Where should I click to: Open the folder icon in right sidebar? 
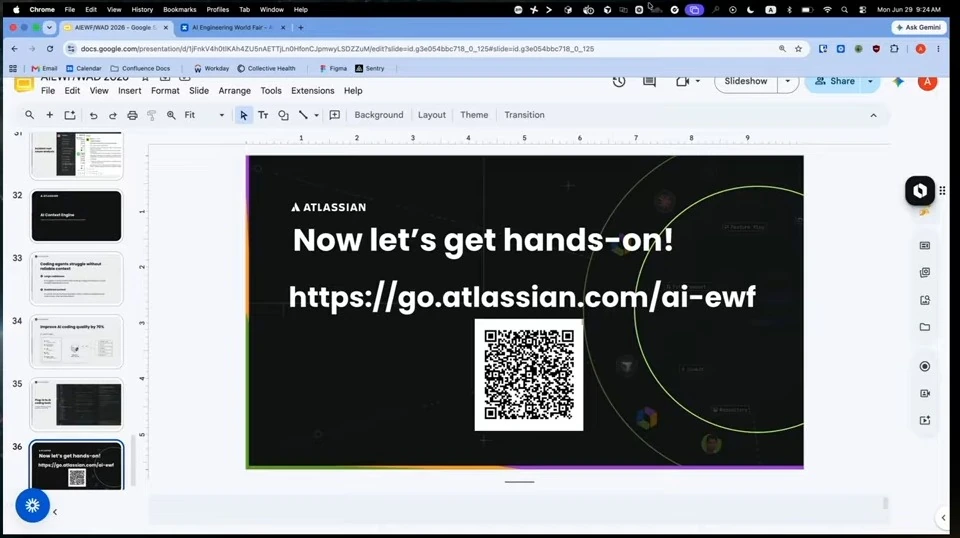(x=925, y=327)
